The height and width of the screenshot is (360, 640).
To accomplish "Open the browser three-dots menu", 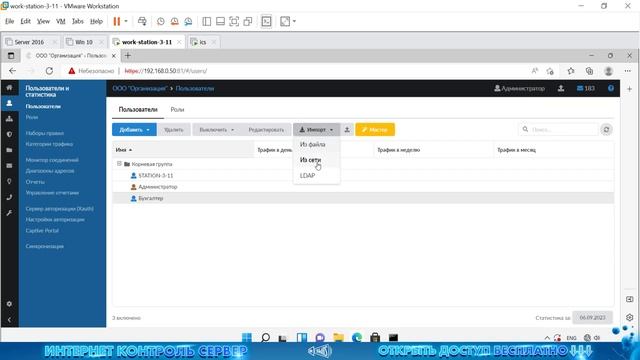I will pyautogui.click(x=628, y=71).
